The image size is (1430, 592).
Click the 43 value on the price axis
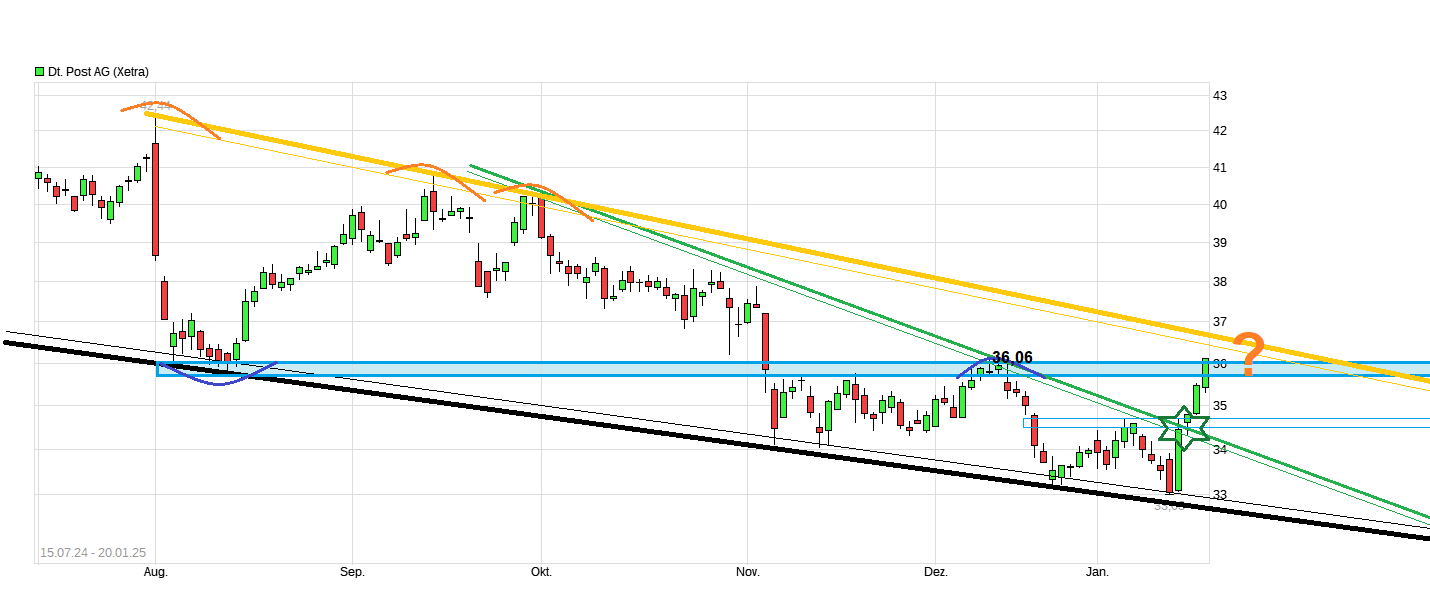click(x=1220, y=96)
